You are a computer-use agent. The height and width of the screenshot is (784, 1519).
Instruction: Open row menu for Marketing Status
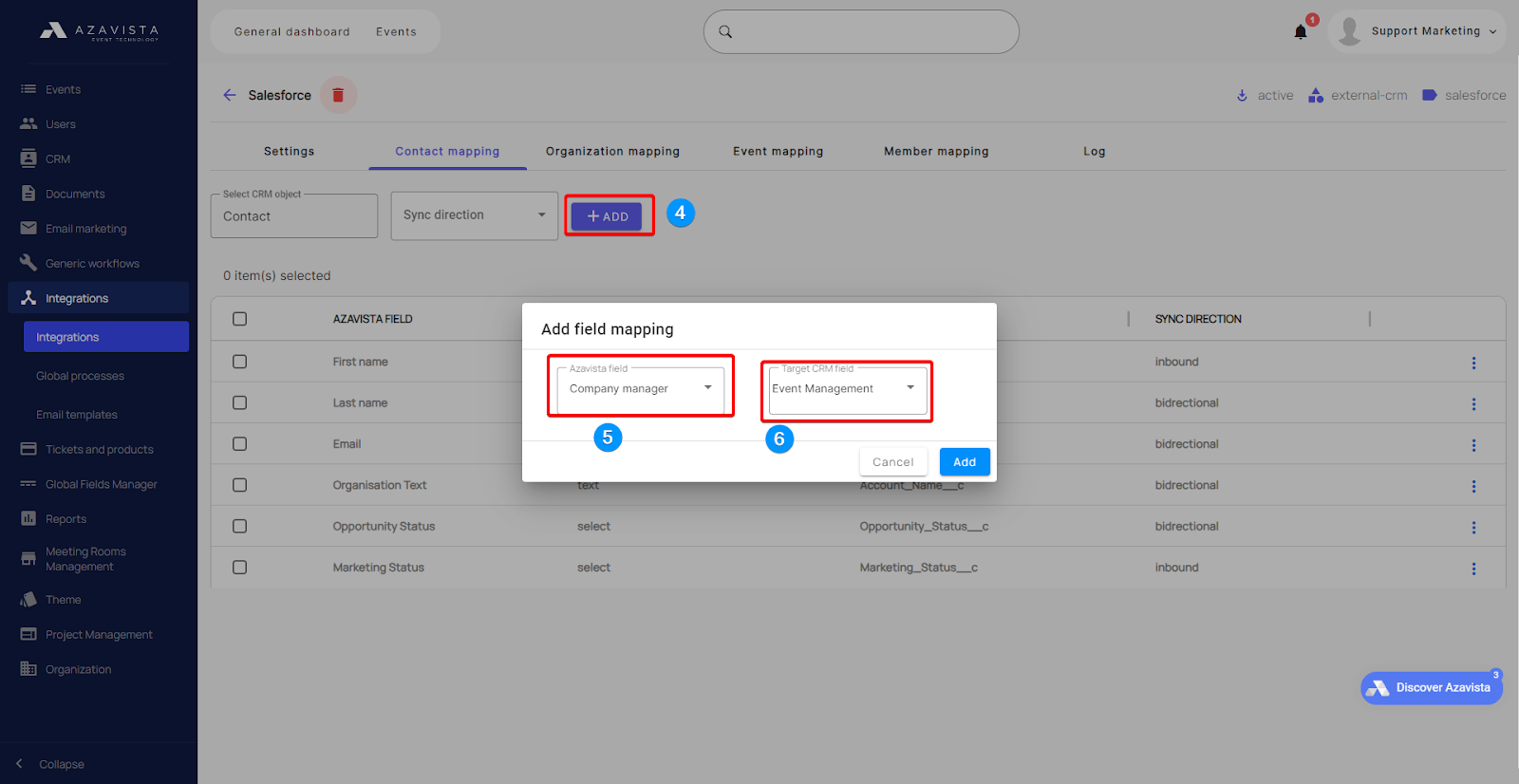pyautogui.click(x=1473, y=569)
